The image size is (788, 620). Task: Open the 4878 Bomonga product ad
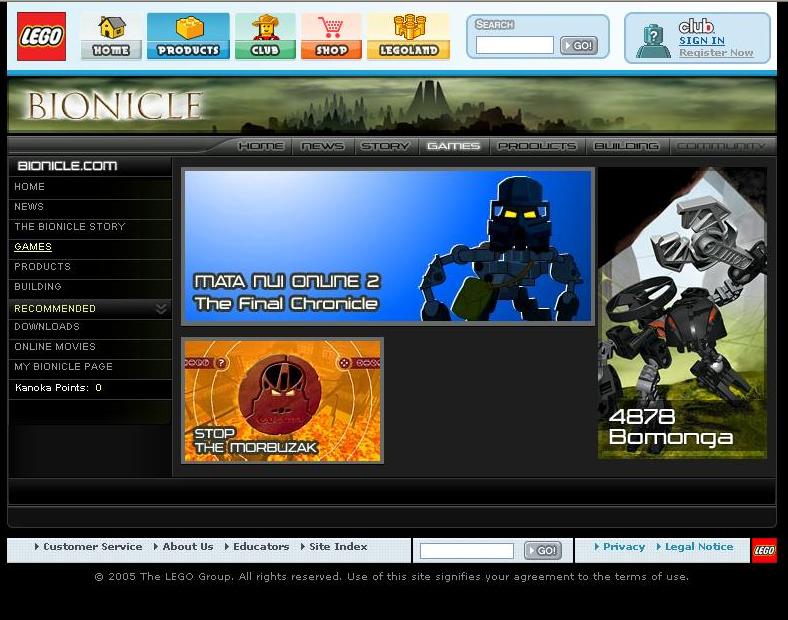tap(682, 313)
